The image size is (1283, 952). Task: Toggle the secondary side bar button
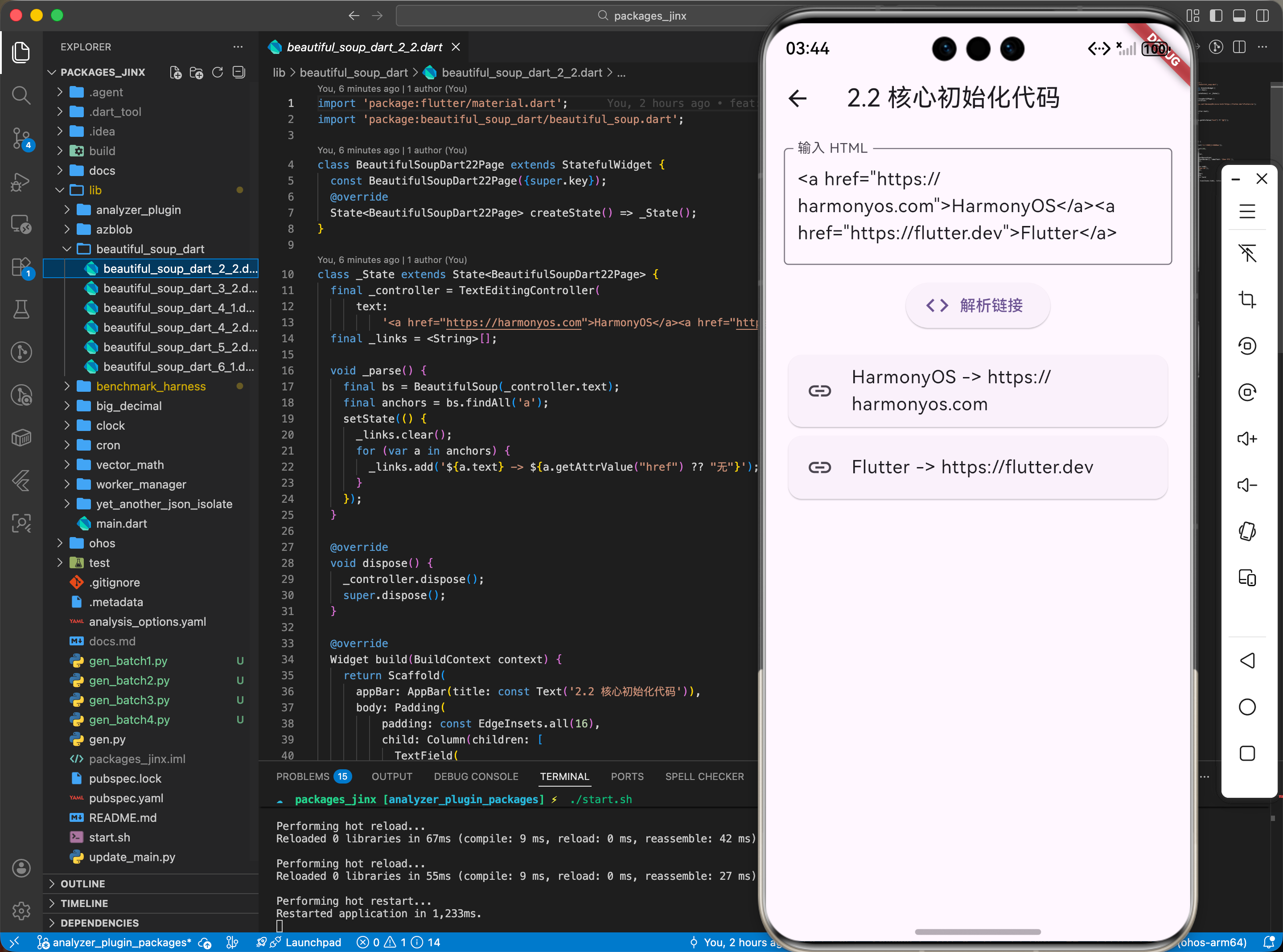tap(1262, 16)
